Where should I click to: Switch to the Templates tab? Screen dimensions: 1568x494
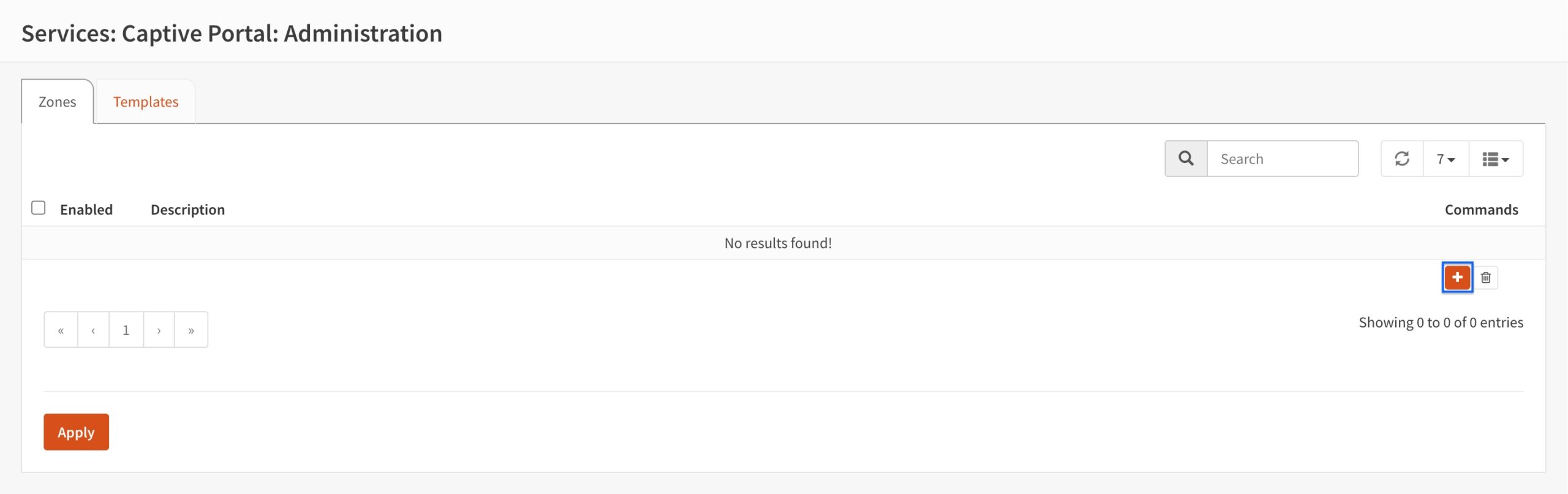pos(146,102)
